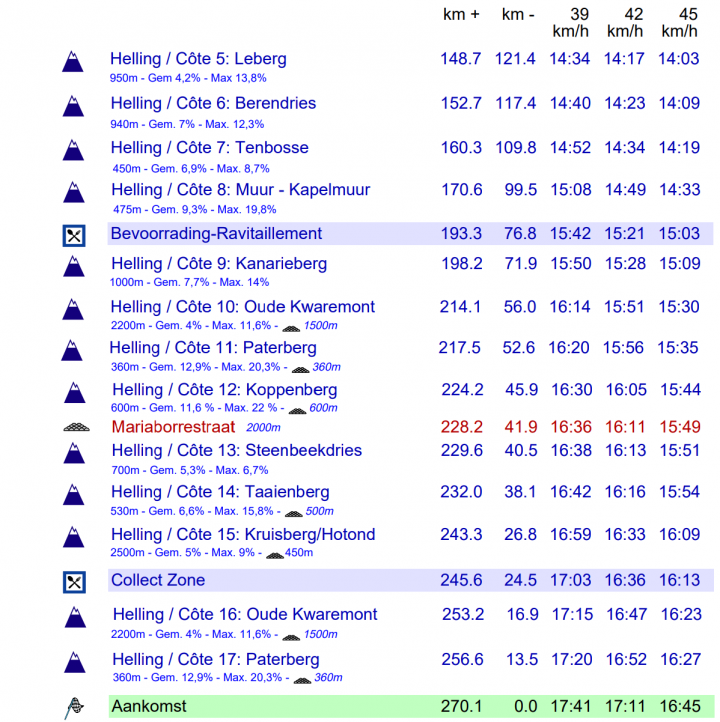Click the cobblestone icon in Côte 17 Paterberg details
This screenshot has width=720, height=722.
(x=302, y=681)
